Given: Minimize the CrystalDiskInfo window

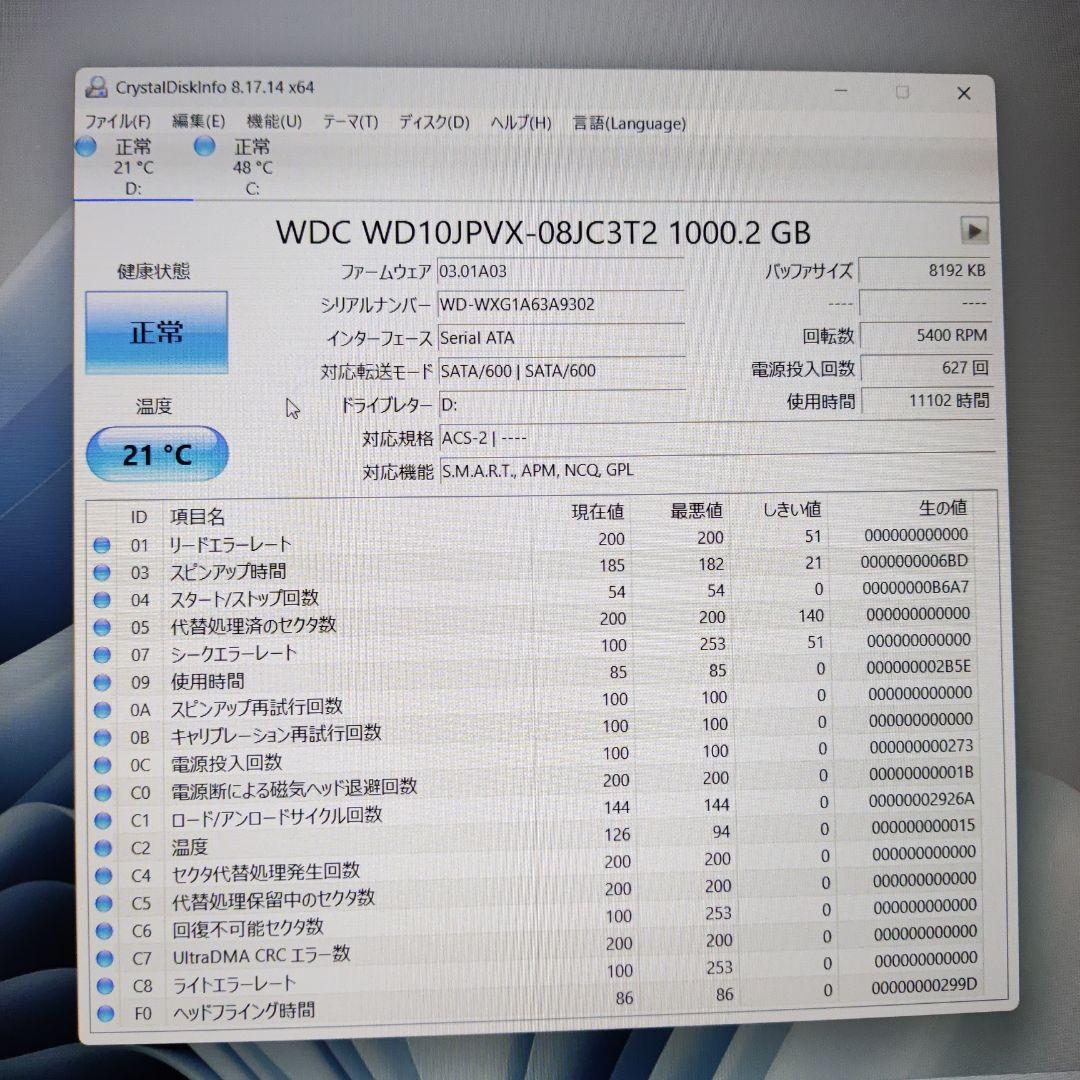Looking at the screenshot, I should pyautogui.click(x=840, y=91).
